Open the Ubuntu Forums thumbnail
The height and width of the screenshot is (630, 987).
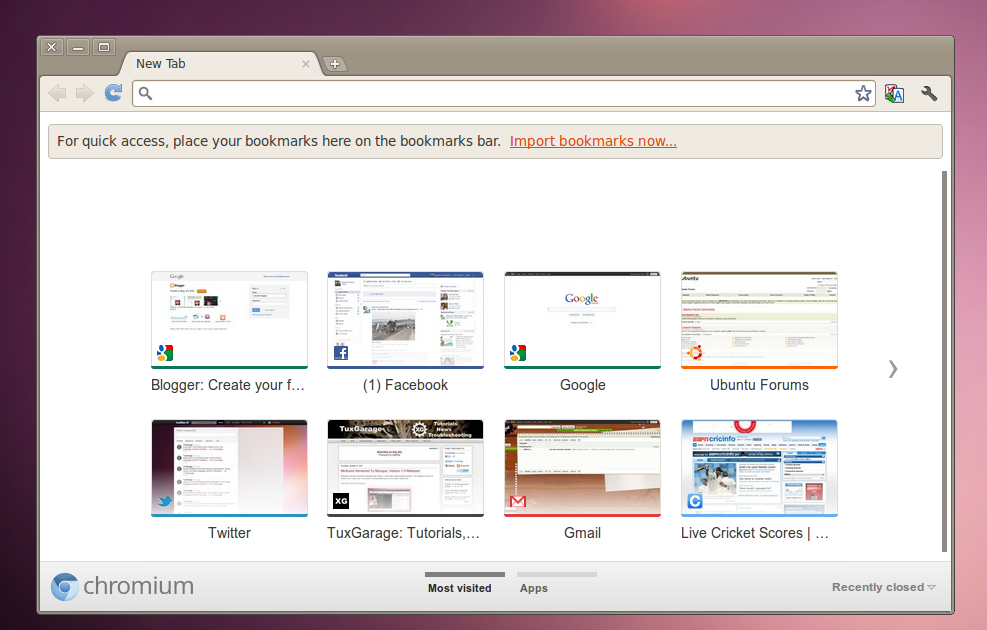coord(759,320)
